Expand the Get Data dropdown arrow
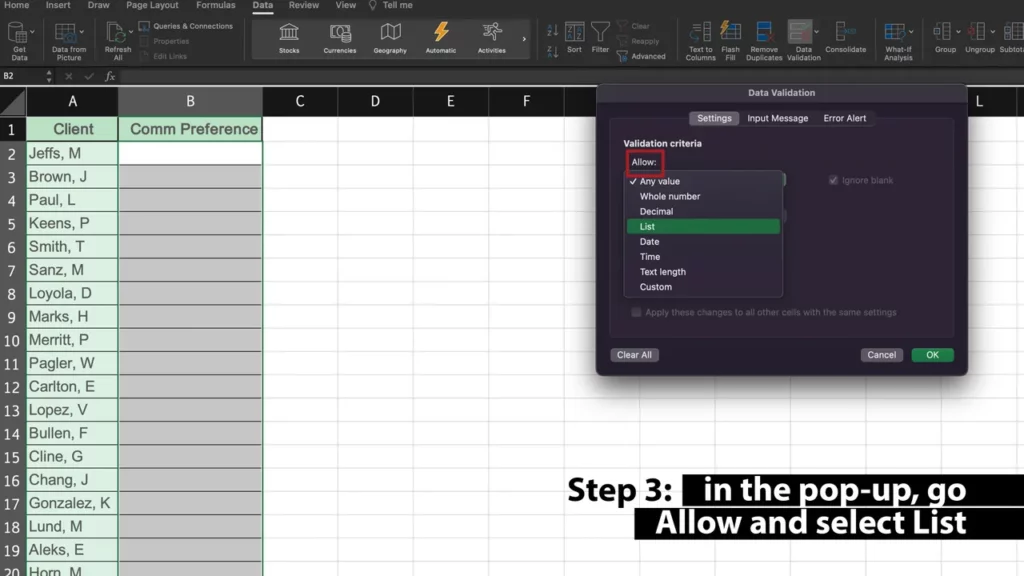 tap(32, 31)
